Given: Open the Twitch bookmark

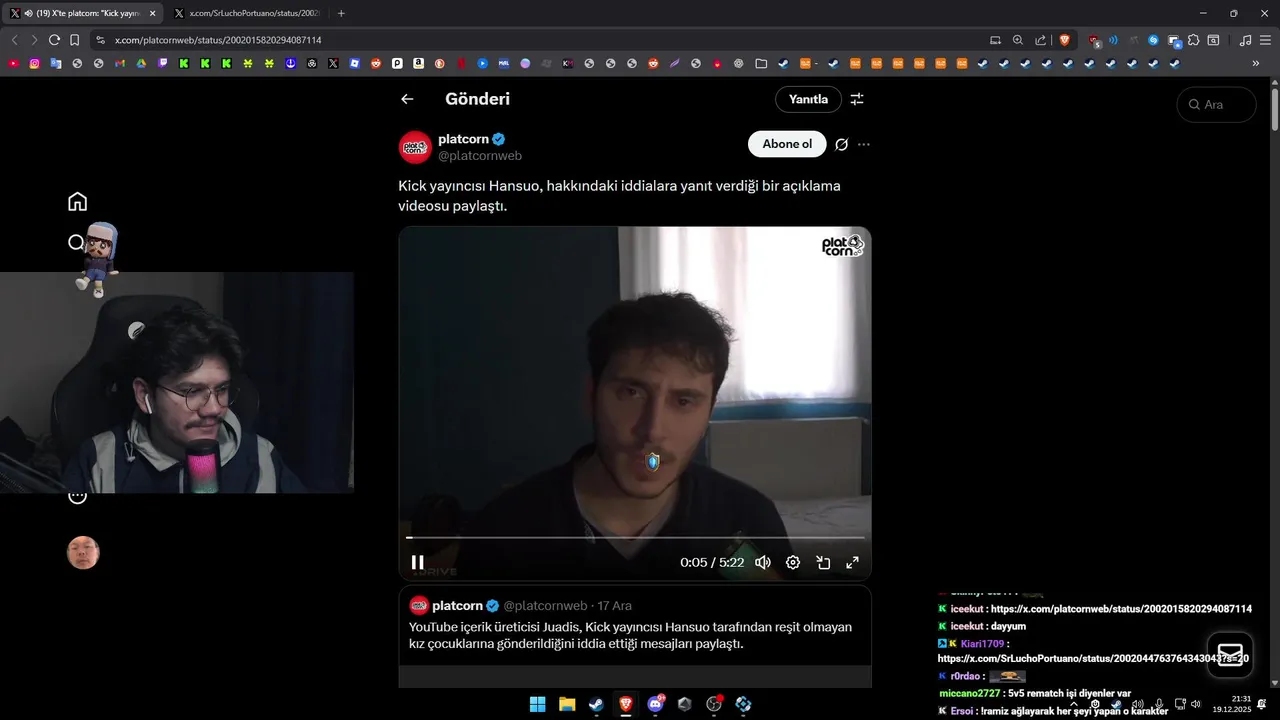Looking at the screenshot, I should (162, 63).
